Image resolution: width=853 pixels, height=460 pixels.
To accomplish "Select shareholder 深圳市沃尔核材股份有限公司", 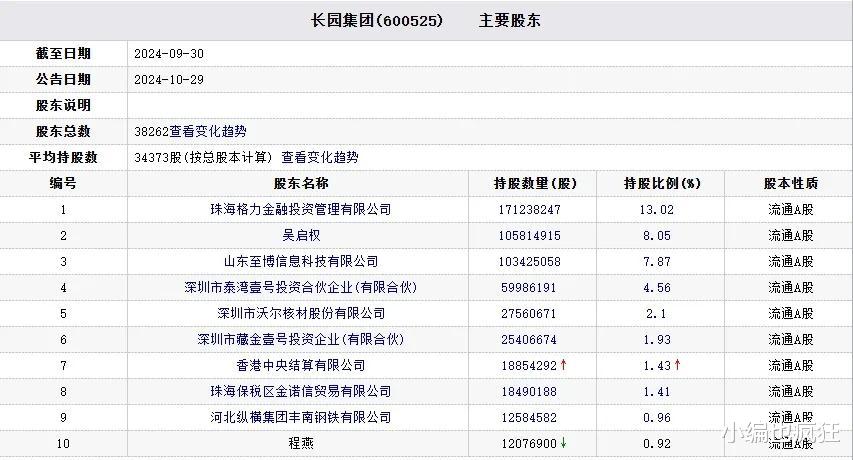I will 301,313.
